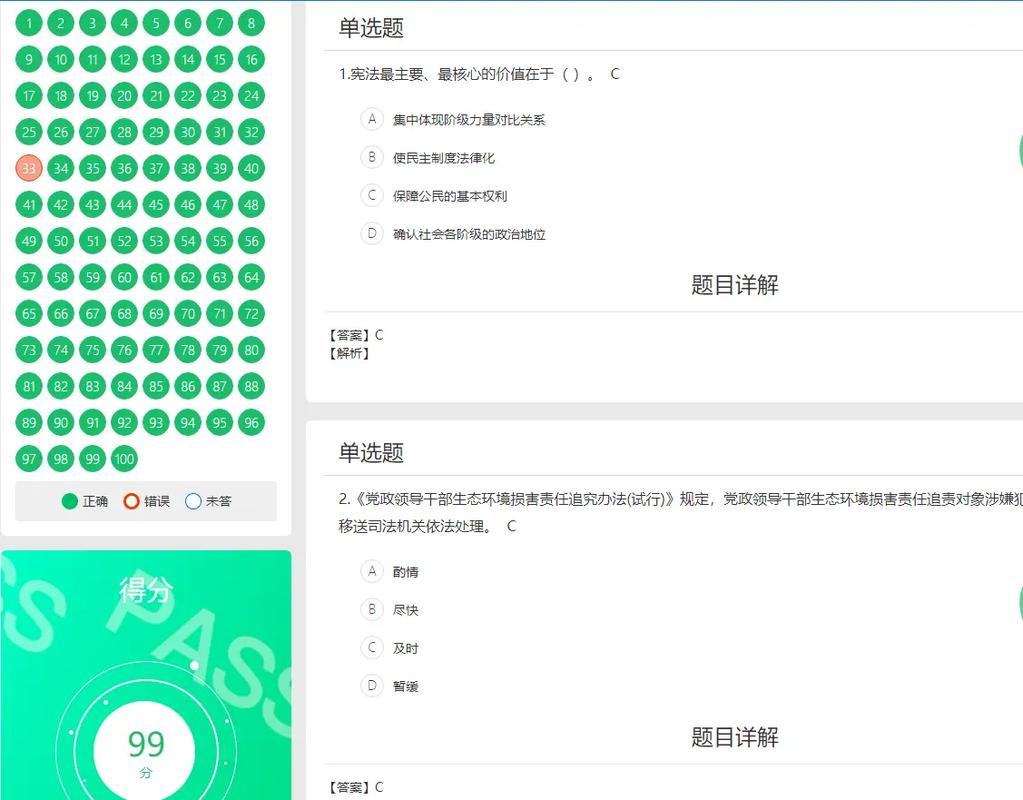Select question 29
The width and height of the screenshot is (1023, 800).
coord(156,132)
